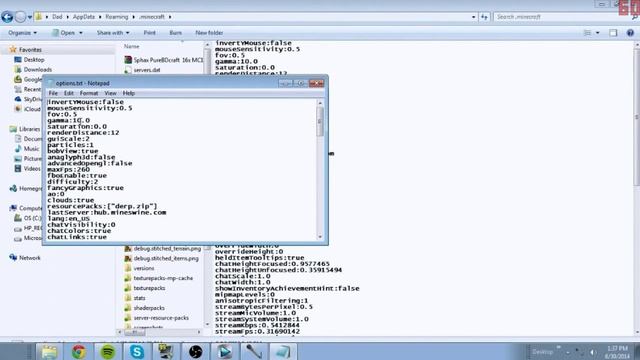Open the recent locations dropdown arrow
The width and height of the screenshot is (640, 360).
coord(30,17)
